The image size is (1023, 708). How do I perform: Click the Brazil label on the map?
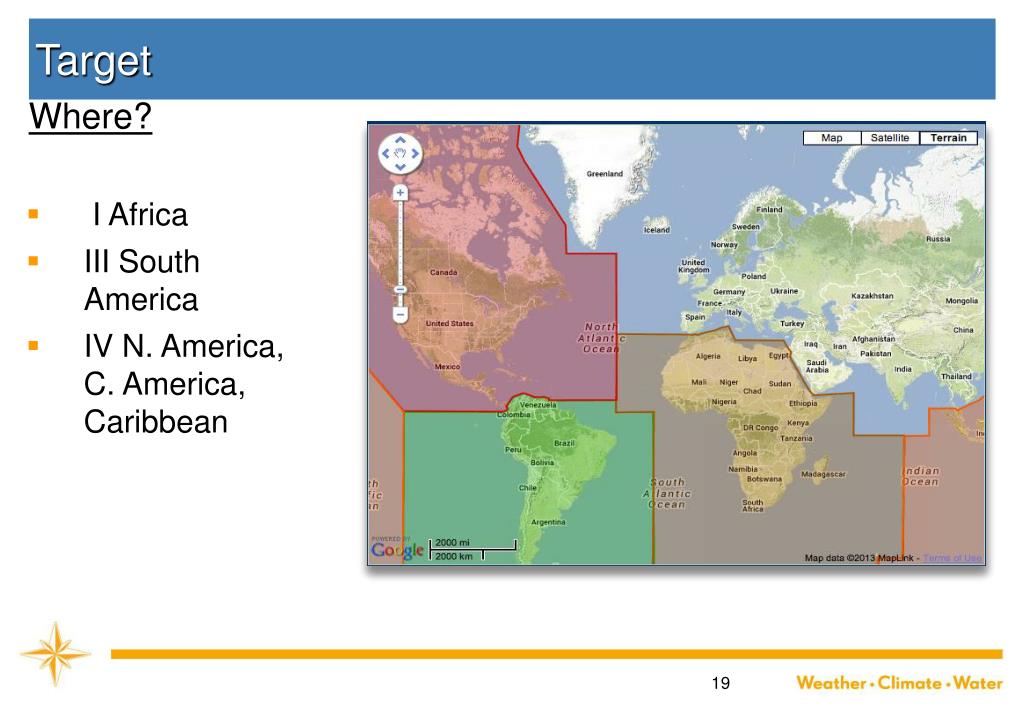[x=564, y=443]
